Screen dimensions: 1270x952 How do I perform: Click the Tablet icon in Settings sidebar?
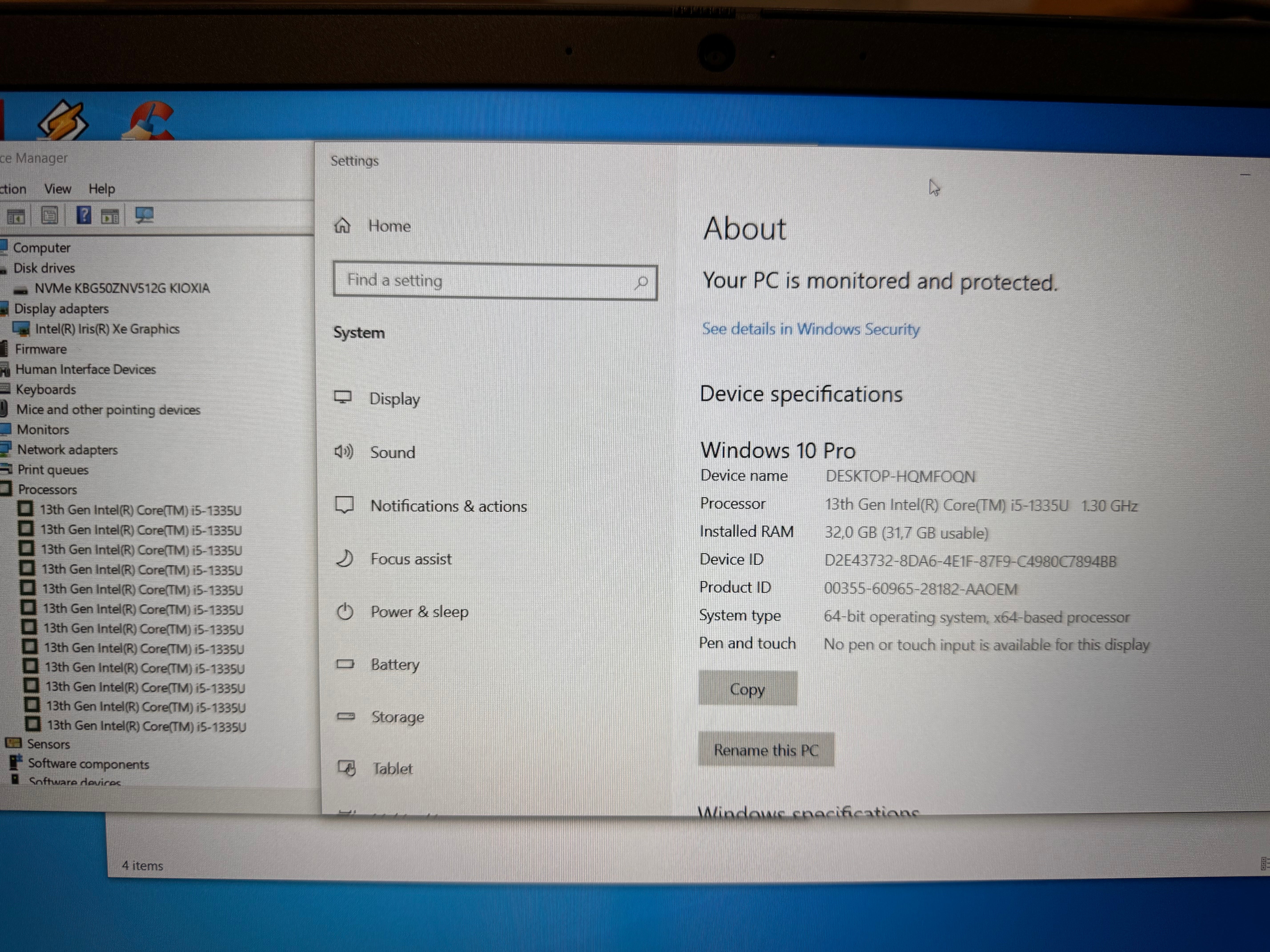(x=347, y=768)
